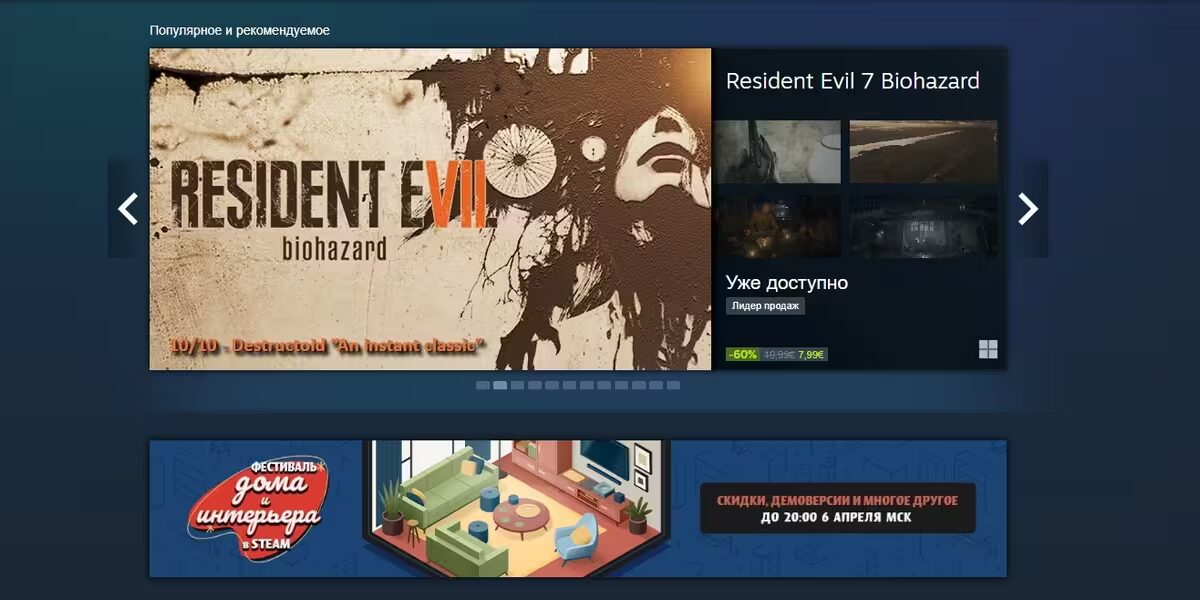Open the Resident Evil 7 Biohazard title link

click(854, 82)
